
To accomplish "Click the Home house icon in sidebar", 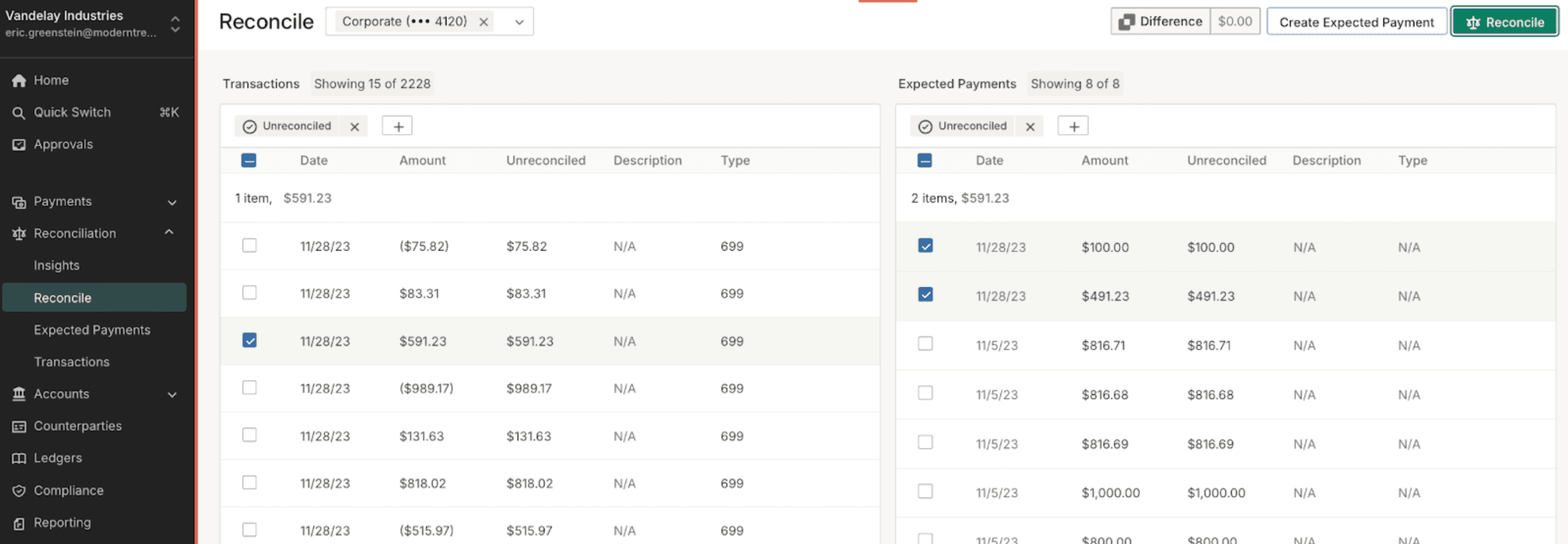I will tap(19, 80).
